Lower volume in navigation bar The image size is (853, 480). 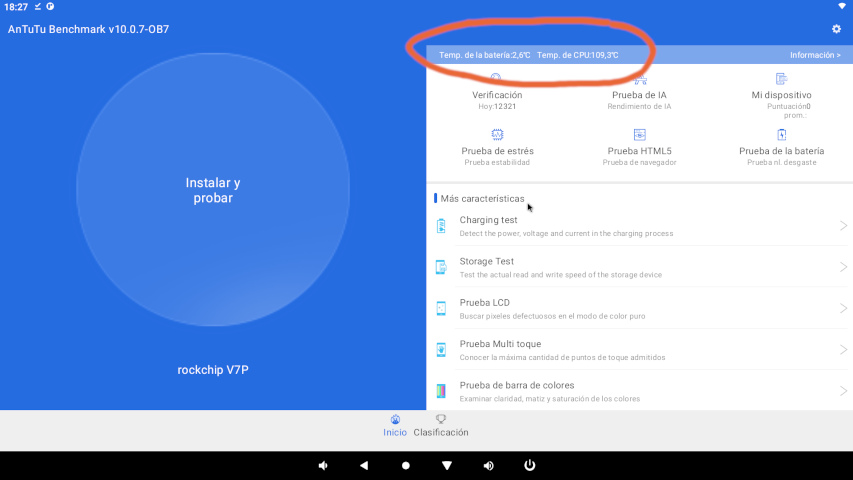(323, 465)
